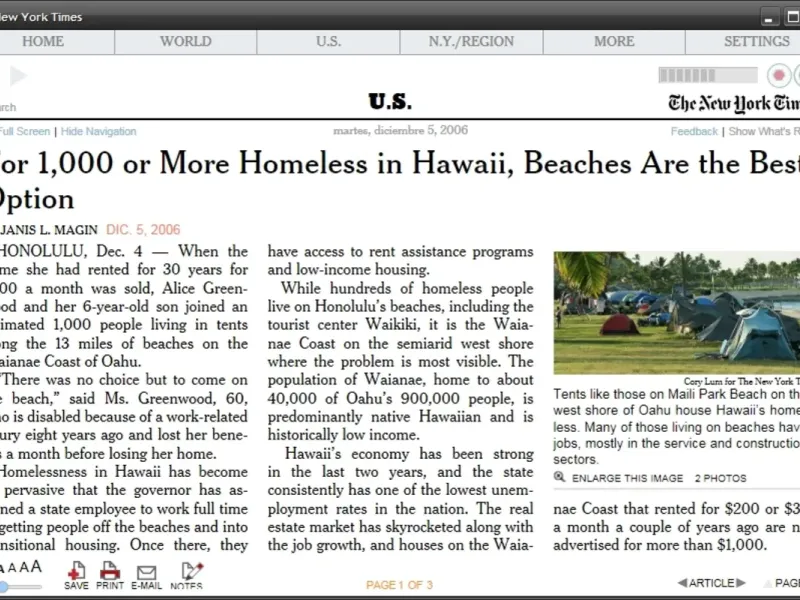Click the Maili Park Beach tents photo
The width and height of the screenshot is (800, 600).
pyautogui.click(x=677, y=313)
